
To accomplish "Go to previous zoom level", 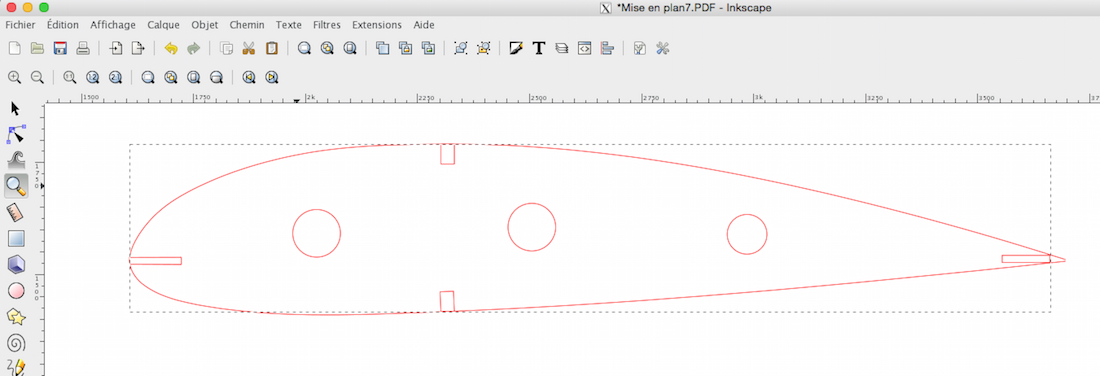I will [248, 77].
